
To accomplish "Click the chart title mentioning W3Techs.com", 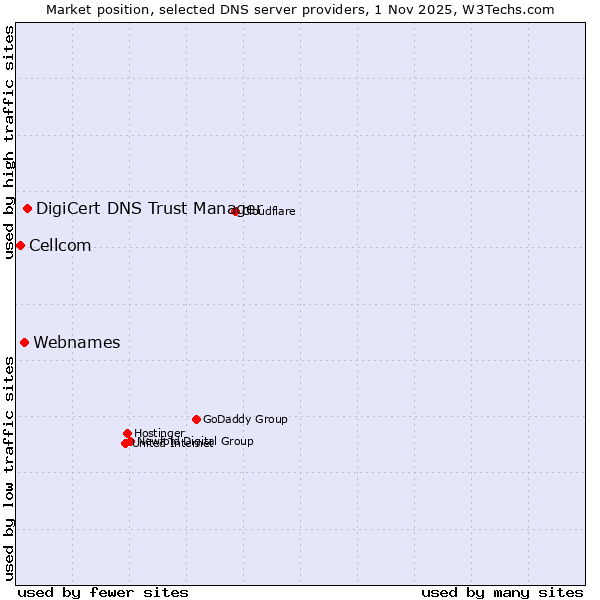I will [300, 9].
